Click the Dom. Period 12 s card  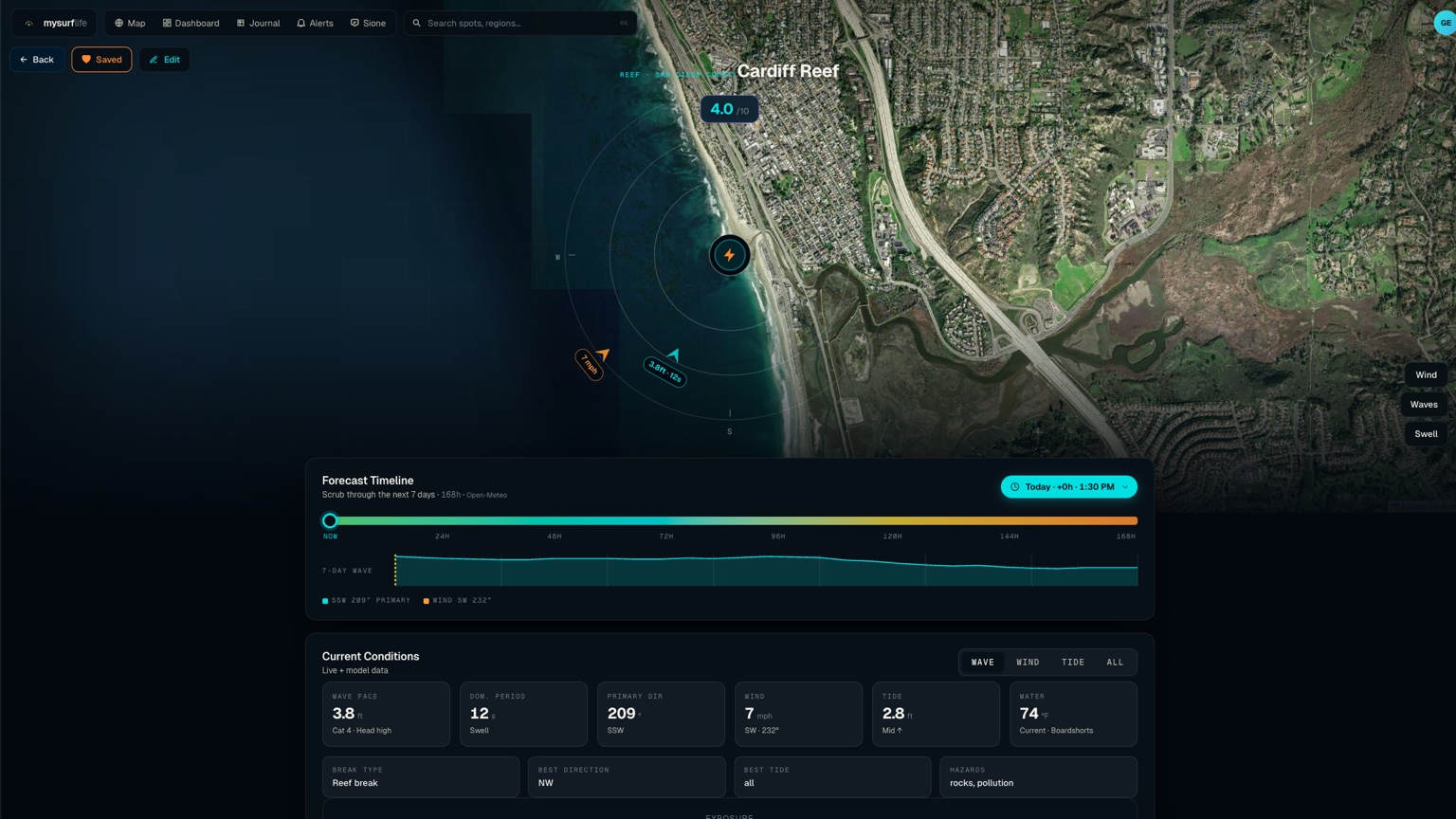coord(523,714)
